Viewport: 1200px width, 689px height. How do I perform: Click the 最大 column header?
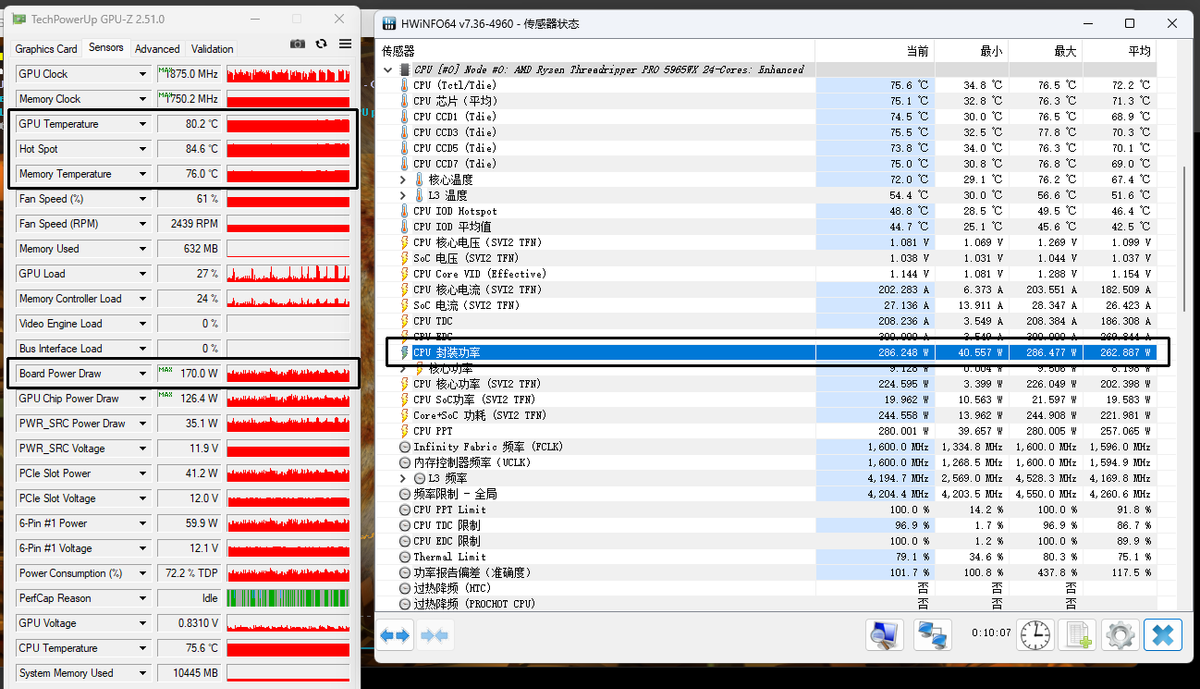point(1044,50)
